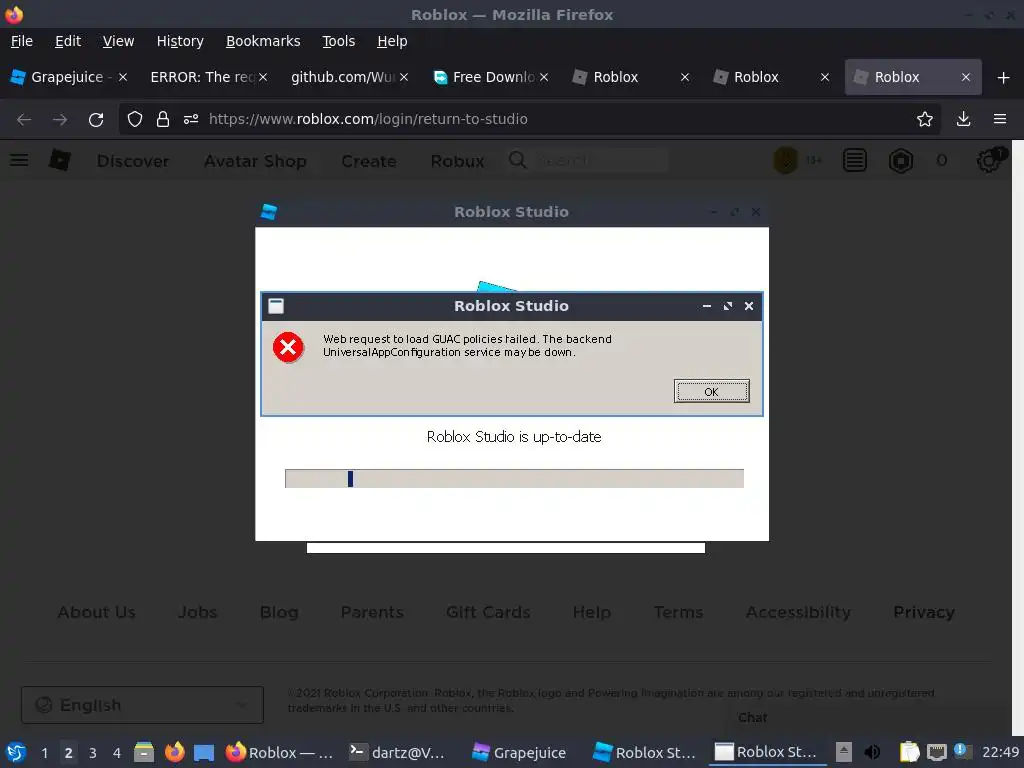Open the Jobs footer link

coord(197,612)
